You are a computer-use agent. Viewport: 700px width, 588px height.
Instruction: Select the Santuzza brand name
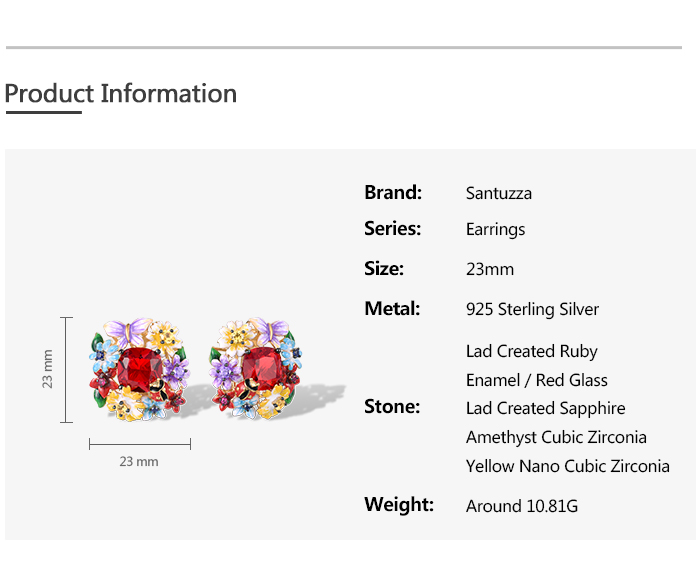tap(498, 193)
